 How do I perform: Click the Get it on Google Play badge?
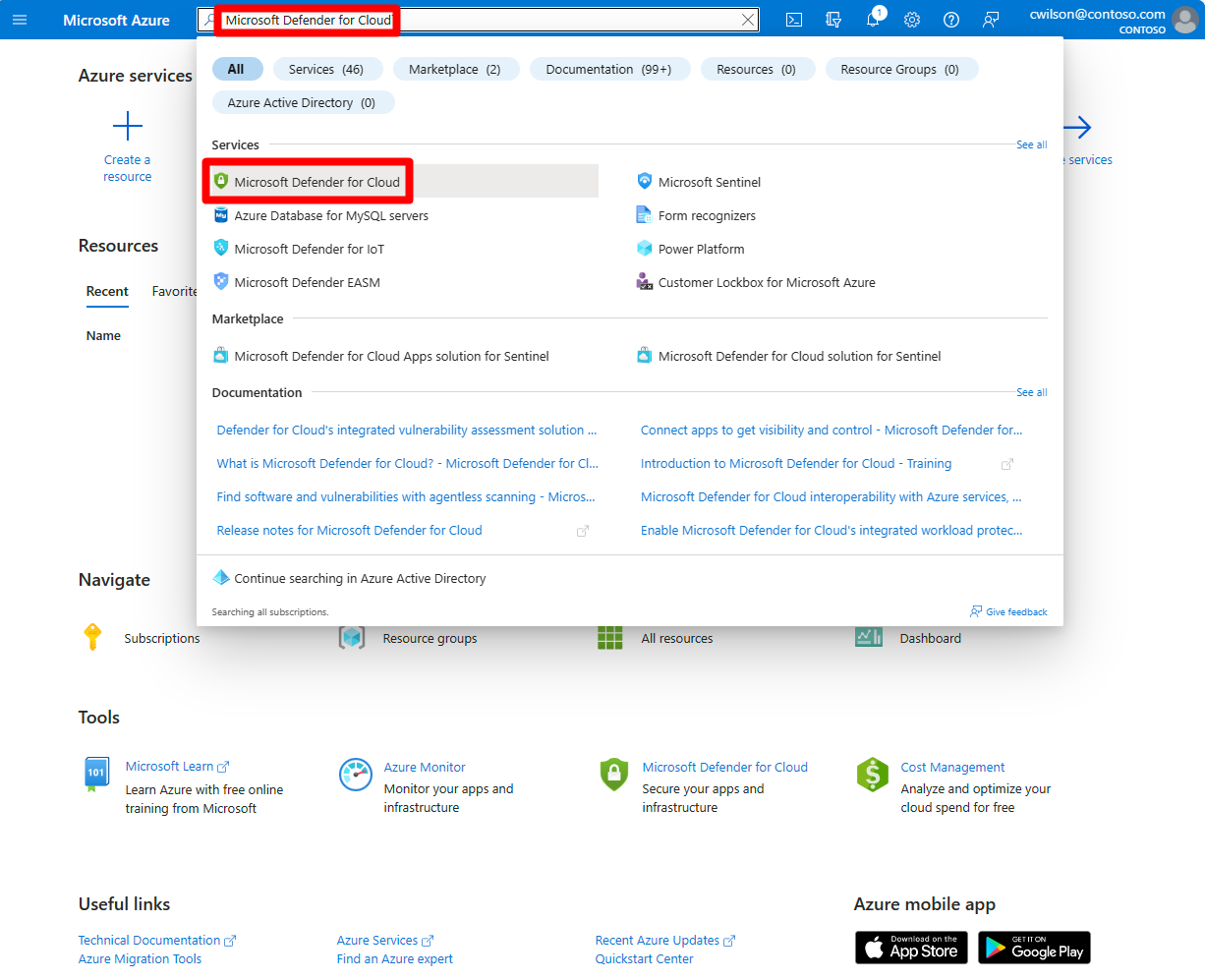1034,948
